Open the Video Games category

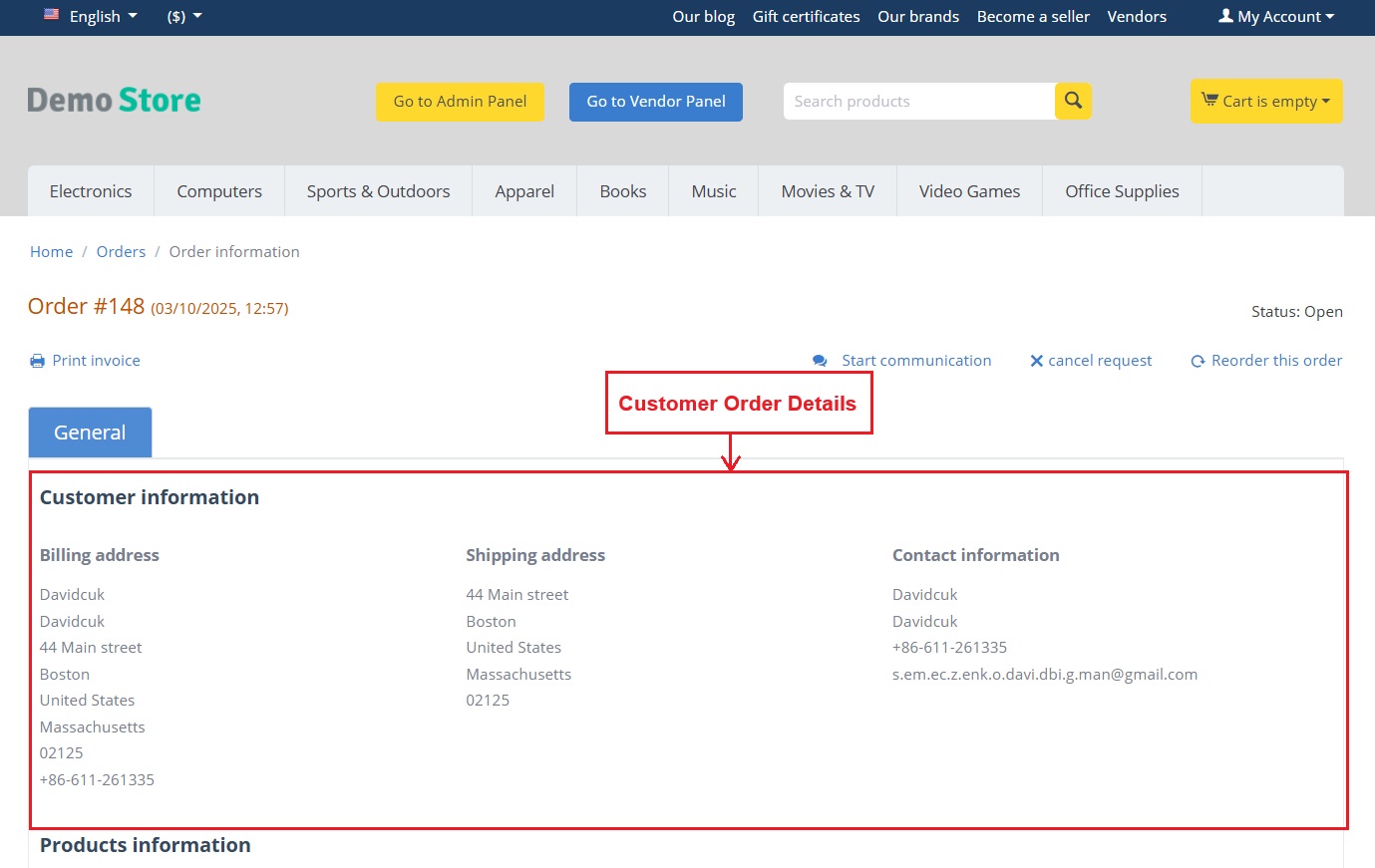(969, 191)
